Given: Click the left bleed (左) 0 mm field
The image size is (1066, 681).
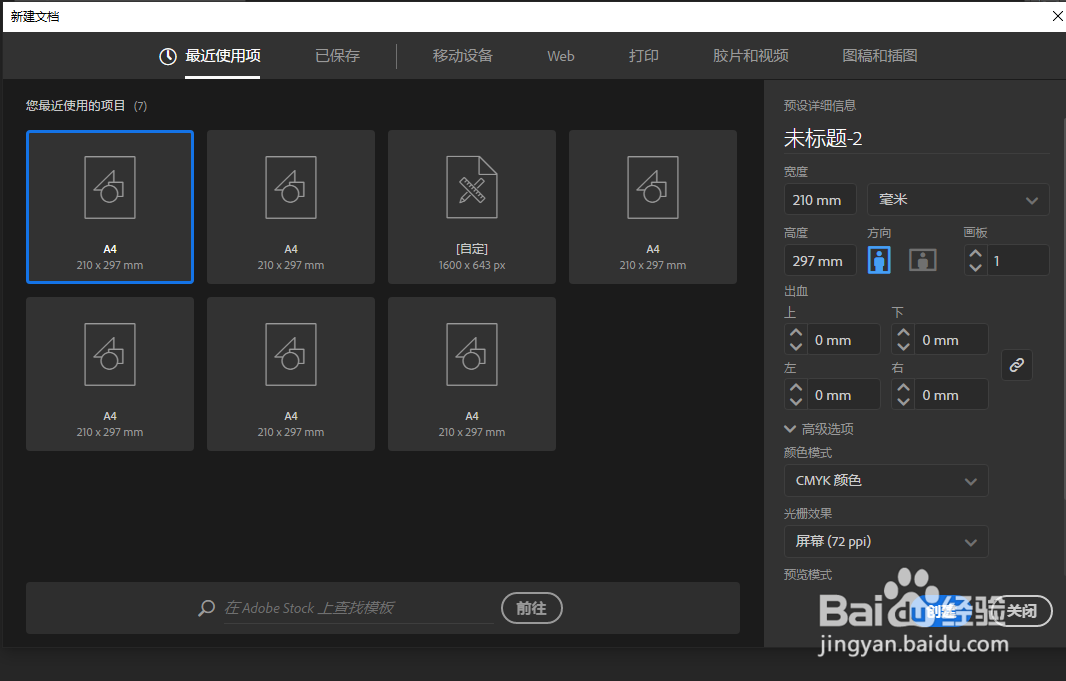Looking at the screenshot, I should click(x=844, y=395).
